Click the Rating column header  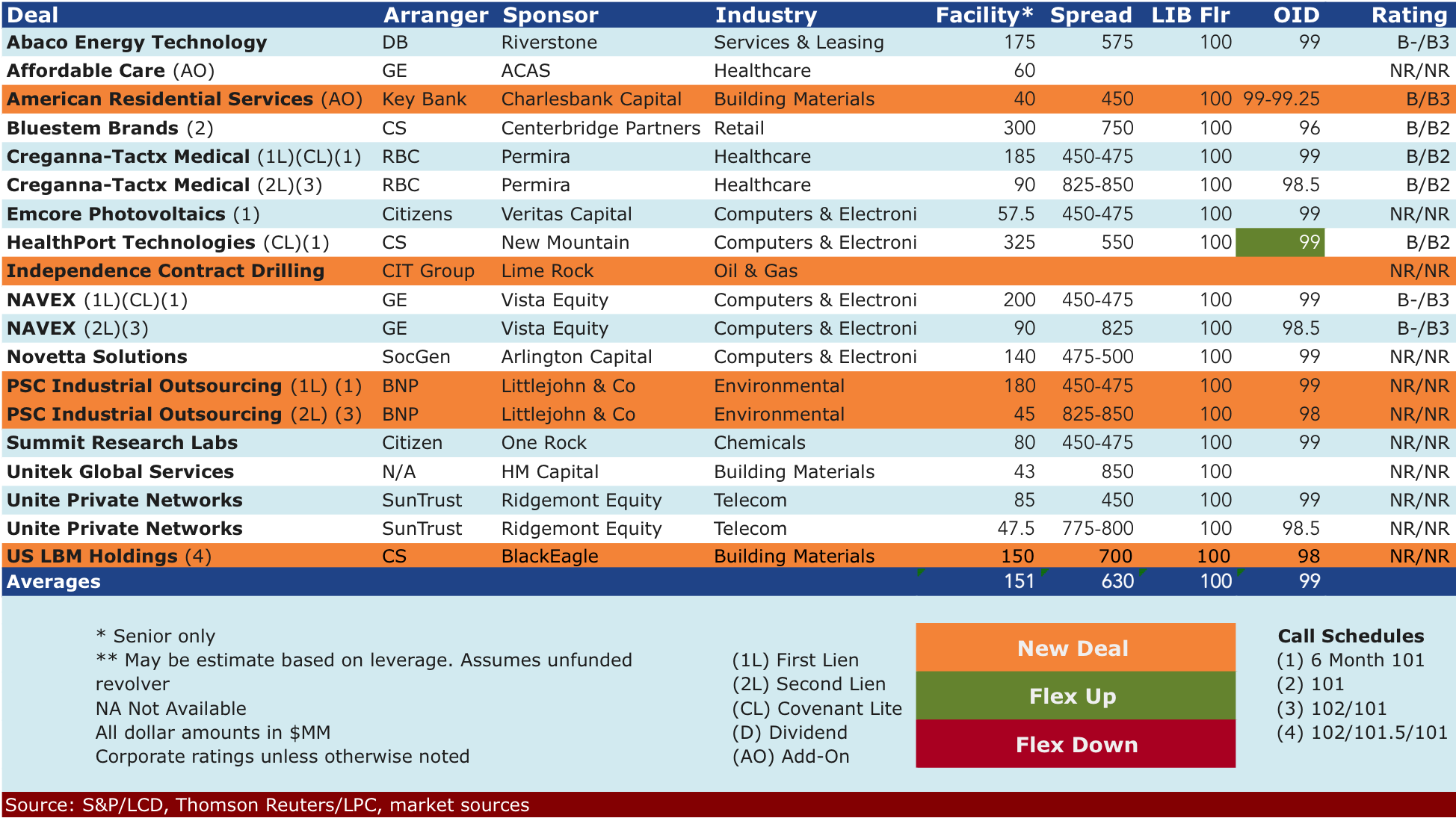pyautogui.click(x=1410, y=15)
